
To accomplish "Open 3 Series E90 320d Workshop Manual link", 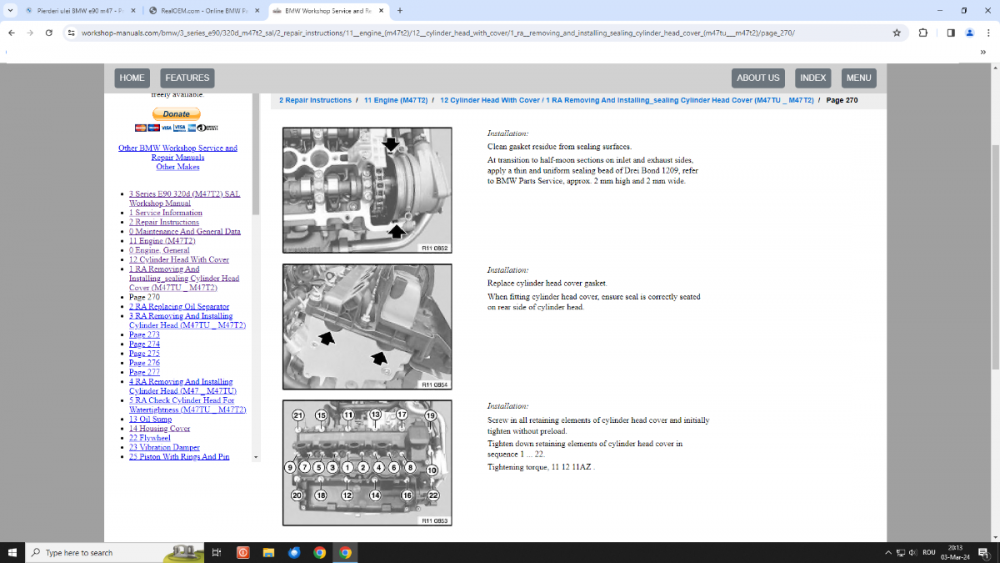I will [x=184, y=198].
